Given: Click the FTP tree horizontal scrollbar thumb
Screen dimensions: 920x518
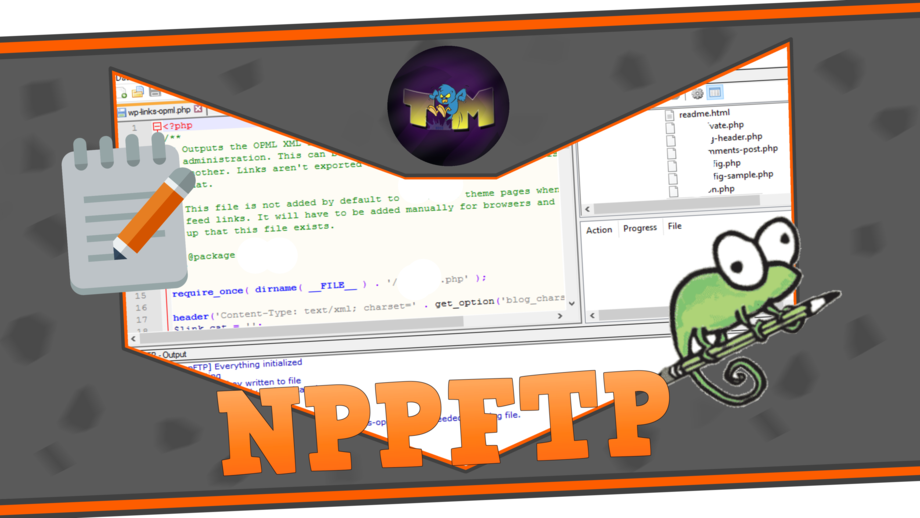Looking at the screenshot, I should (677, 204).
